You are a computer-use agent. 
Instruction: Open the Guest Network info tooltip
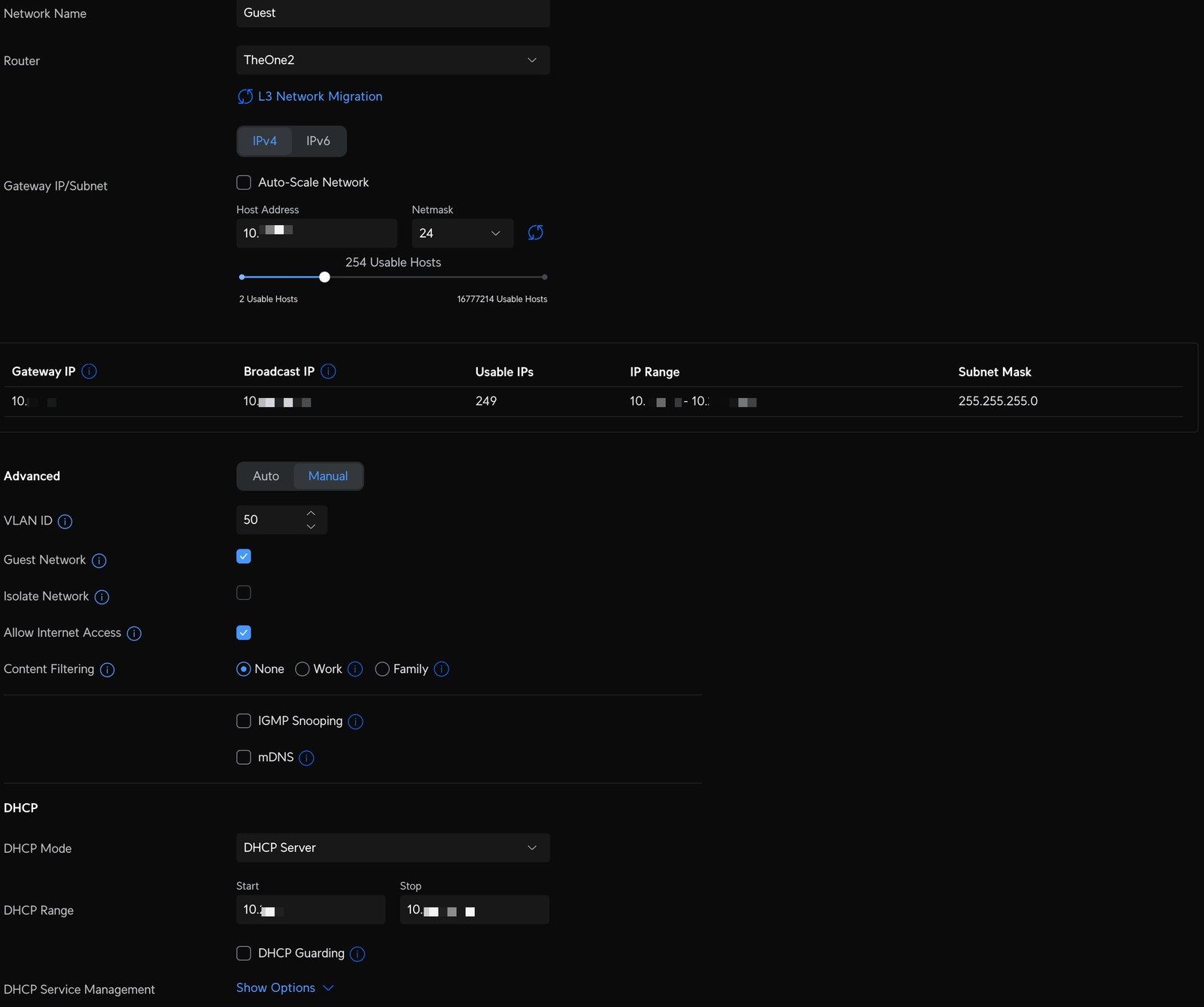coord(99,560)
